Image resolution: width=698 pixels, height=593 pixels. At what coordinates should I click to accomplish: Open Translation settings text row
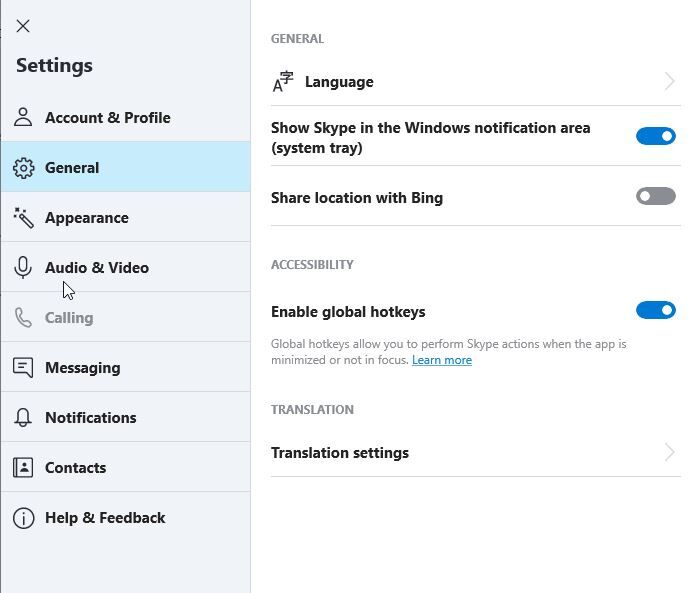pos(475,453)
